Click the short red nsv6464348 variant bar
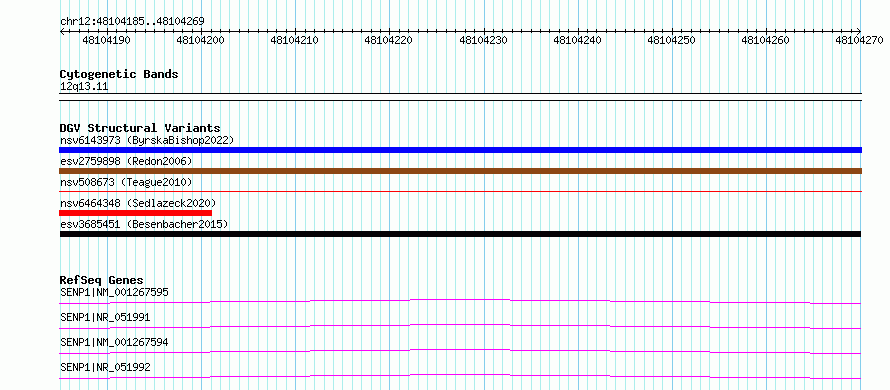This screenshot has height=390, width=890. coord(135,213)
